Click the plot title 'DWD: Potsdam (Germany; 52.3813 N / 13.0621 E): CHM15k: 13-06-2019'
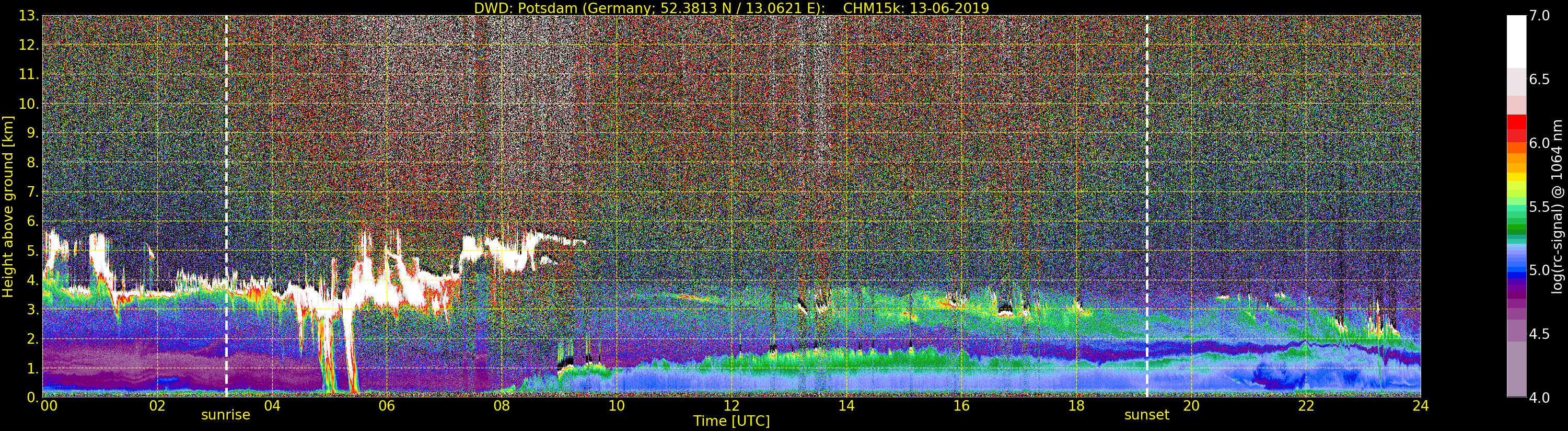This screenshot has height=431, width=1568. [x=731, y=8]
